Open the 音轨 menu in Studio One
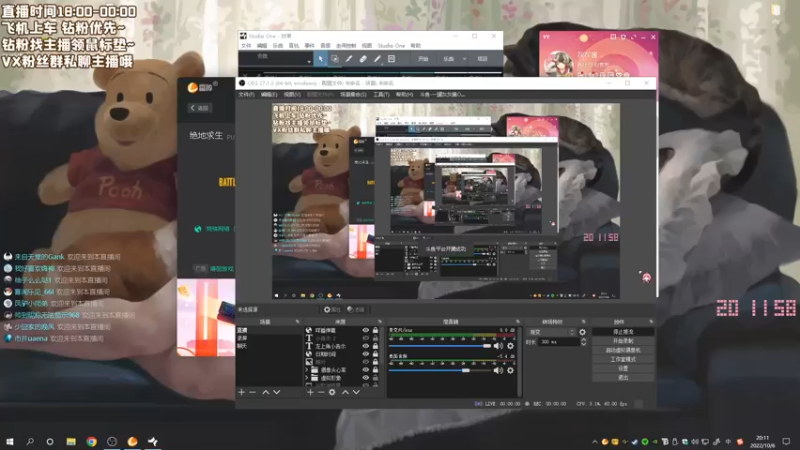The image size is (800, 450). tap(294, 45)
